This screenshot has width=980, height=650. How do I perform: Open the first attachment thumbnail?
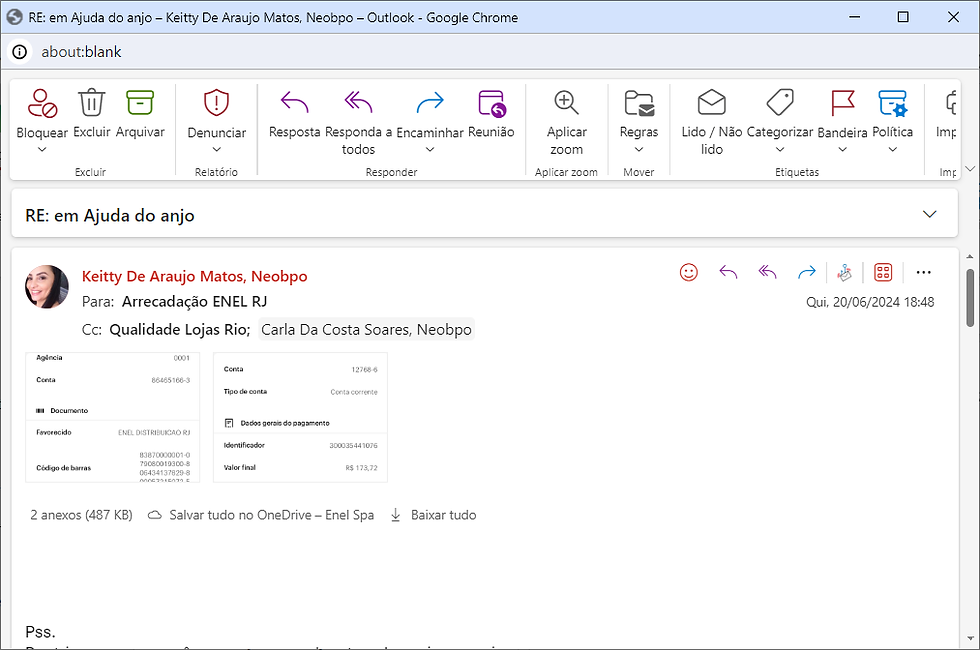coord(112,417)
